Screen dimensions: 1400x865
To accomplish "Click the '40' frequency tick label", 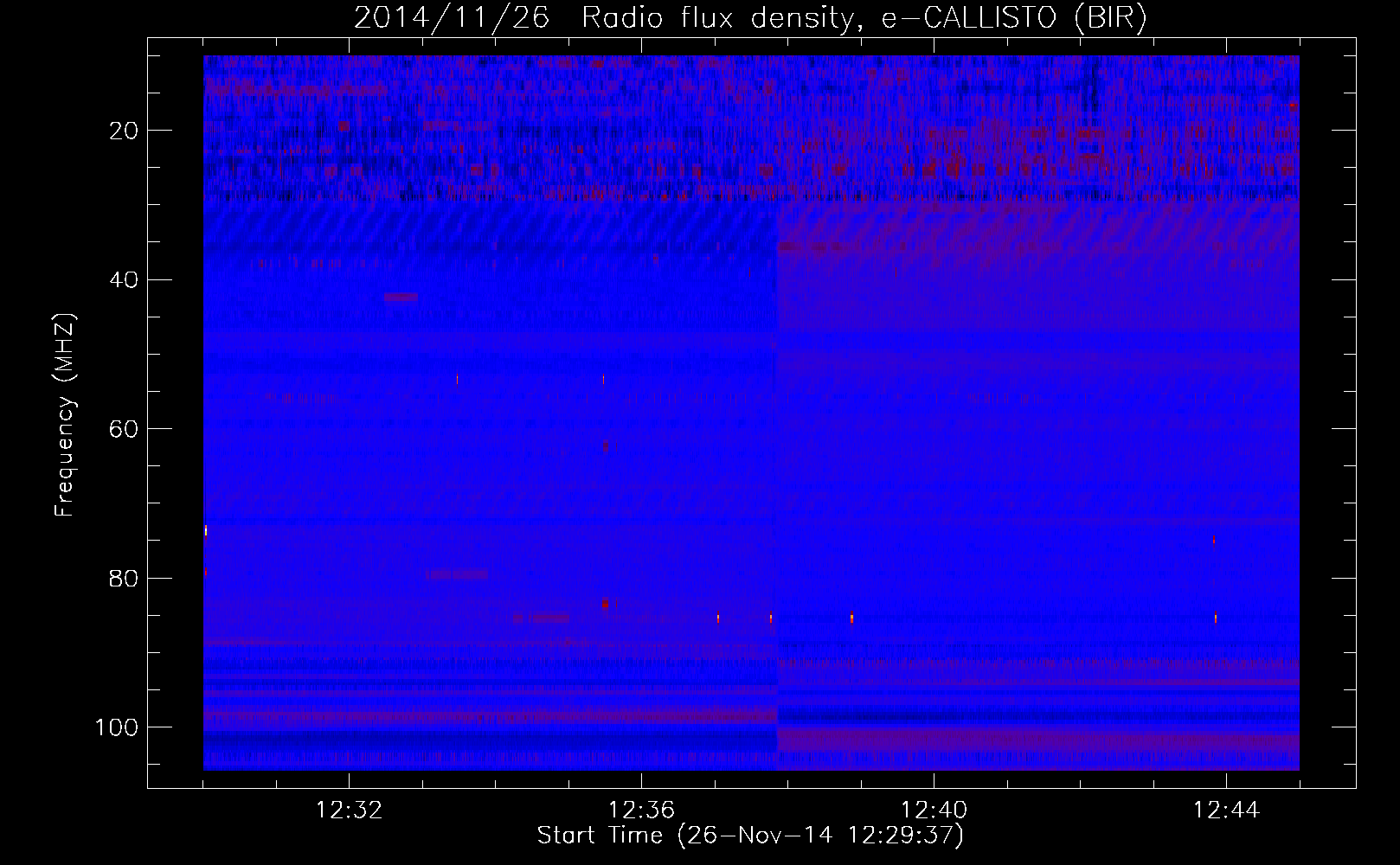I will [125, 280].
